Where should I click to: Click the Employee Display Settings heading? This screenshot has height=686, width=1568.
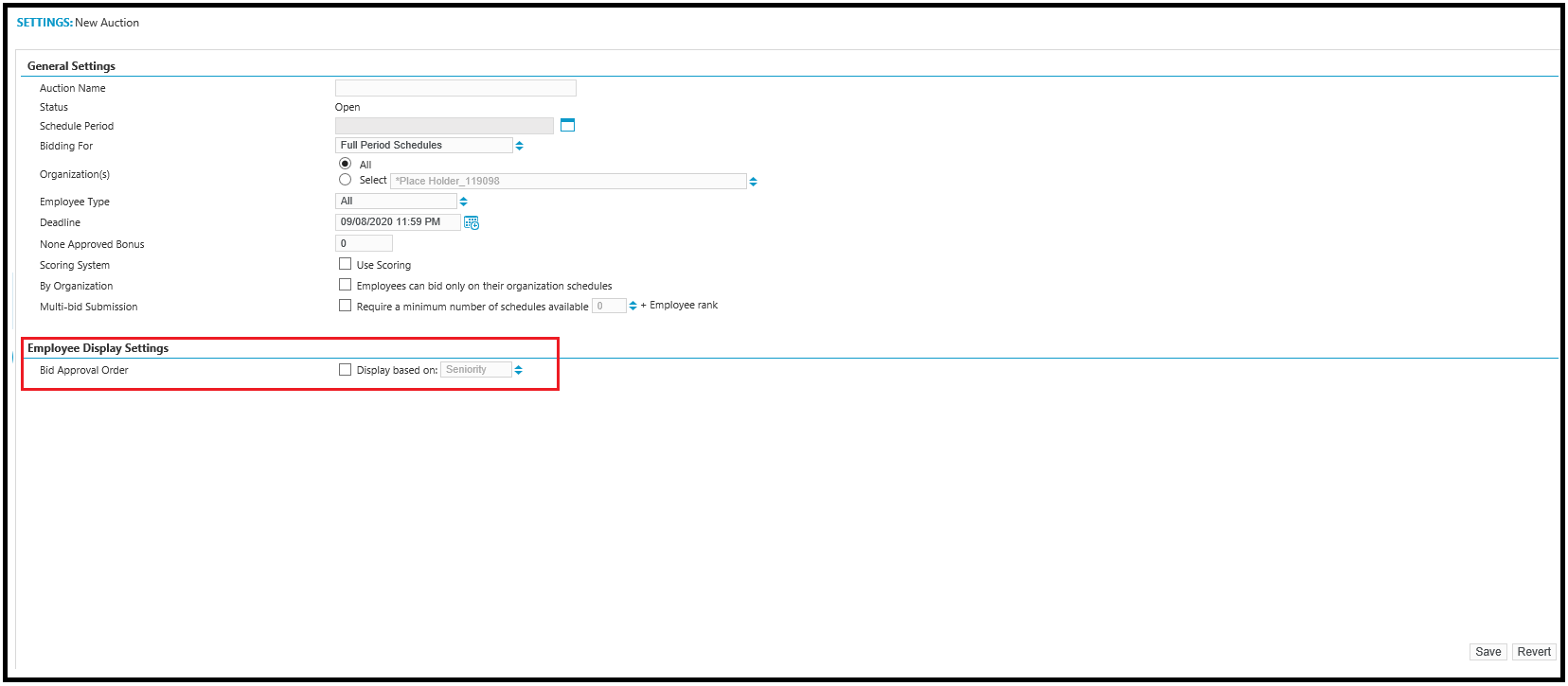98,348
